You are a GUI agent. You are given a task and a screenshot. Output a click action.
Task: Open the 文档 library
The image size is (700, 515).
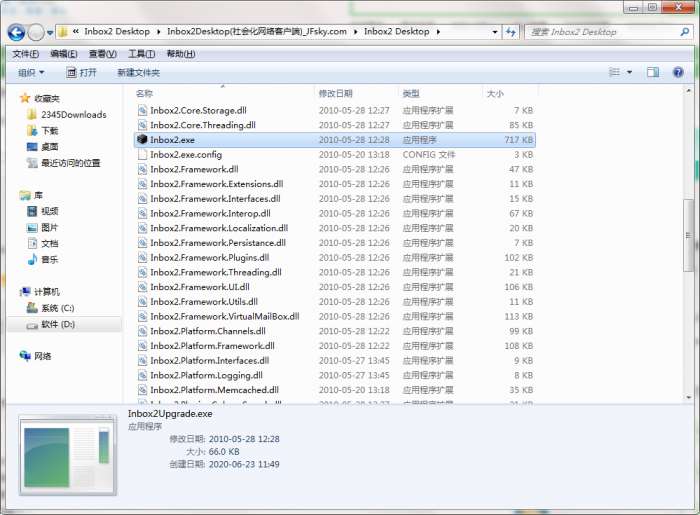tap(50, 243)
